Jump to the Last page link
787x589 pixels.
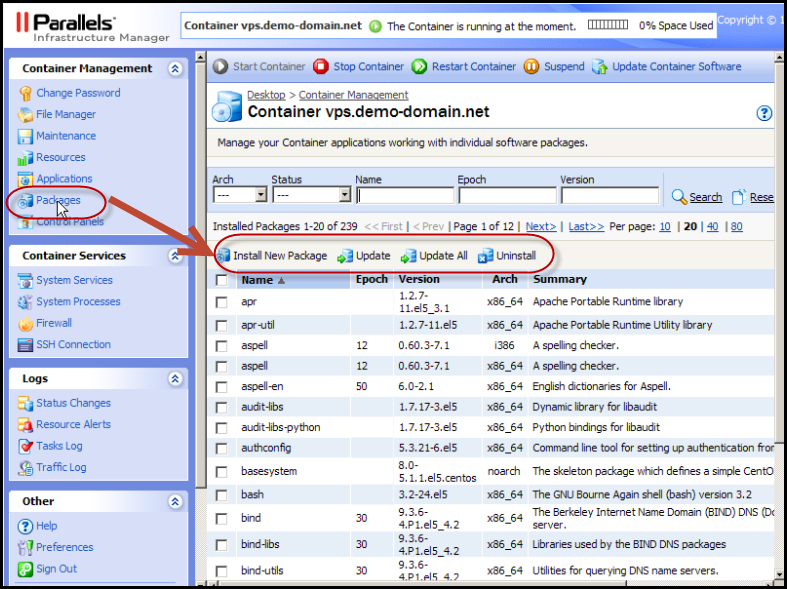(586, 227)
